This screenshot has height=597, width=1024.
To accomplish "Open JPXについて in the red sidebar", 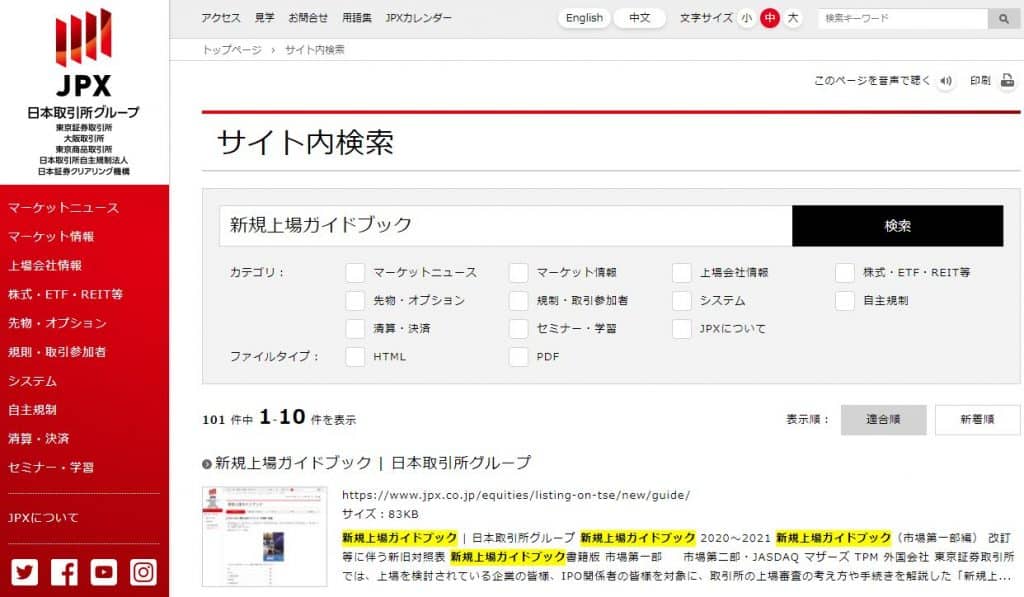I will [x=43, y=517].
